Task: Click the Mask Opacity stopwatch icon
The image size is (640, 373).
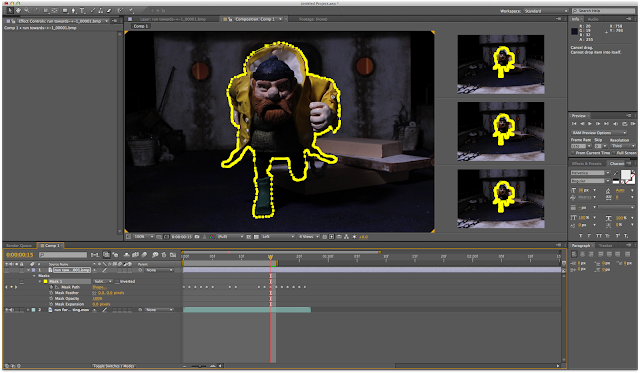Action: pyautogui.click(x=51, y=299)
